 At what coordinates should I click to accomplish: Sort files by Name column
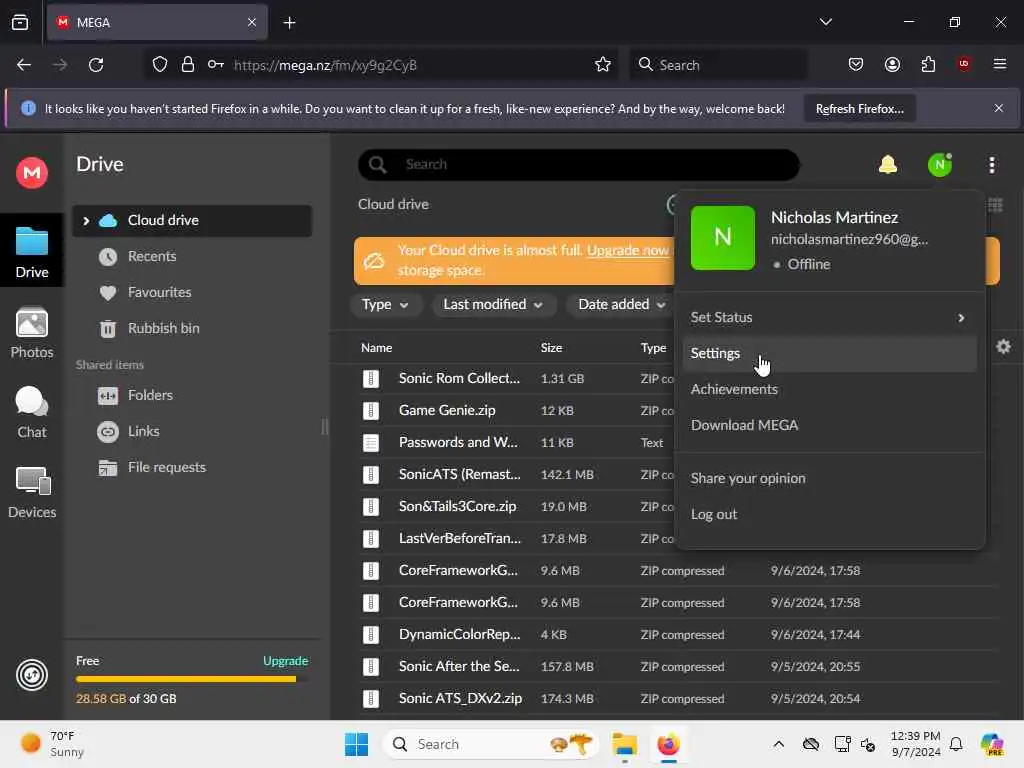[377, 348]
